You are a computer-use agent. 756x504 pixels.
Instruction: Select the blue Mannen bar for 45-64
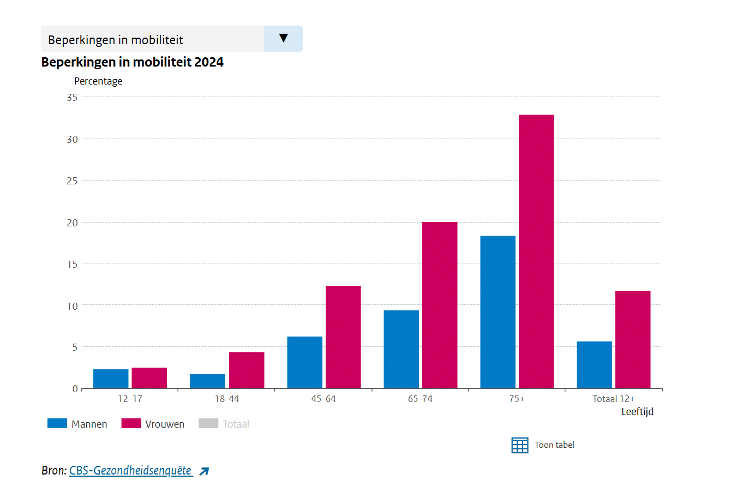click(304, 362)
